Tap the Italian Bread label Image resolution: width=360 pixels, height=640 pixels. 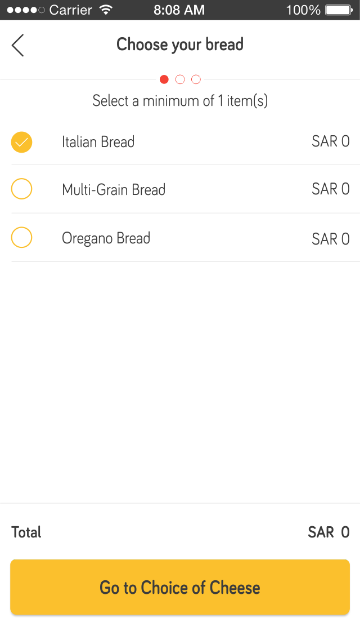pos(98,142)
